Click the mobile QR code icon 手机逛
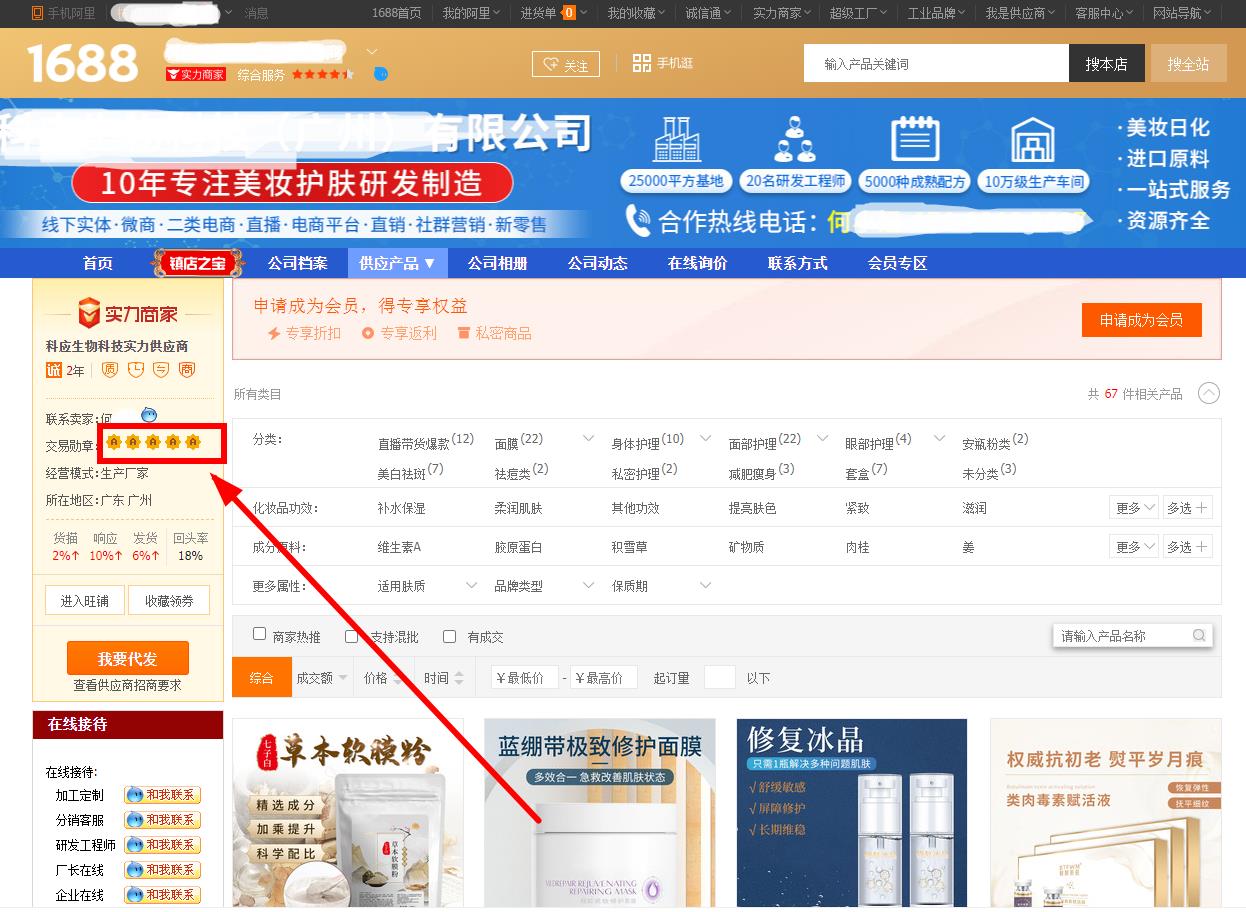Screen dimensions: 1246x912 click(x=642, y=63)
